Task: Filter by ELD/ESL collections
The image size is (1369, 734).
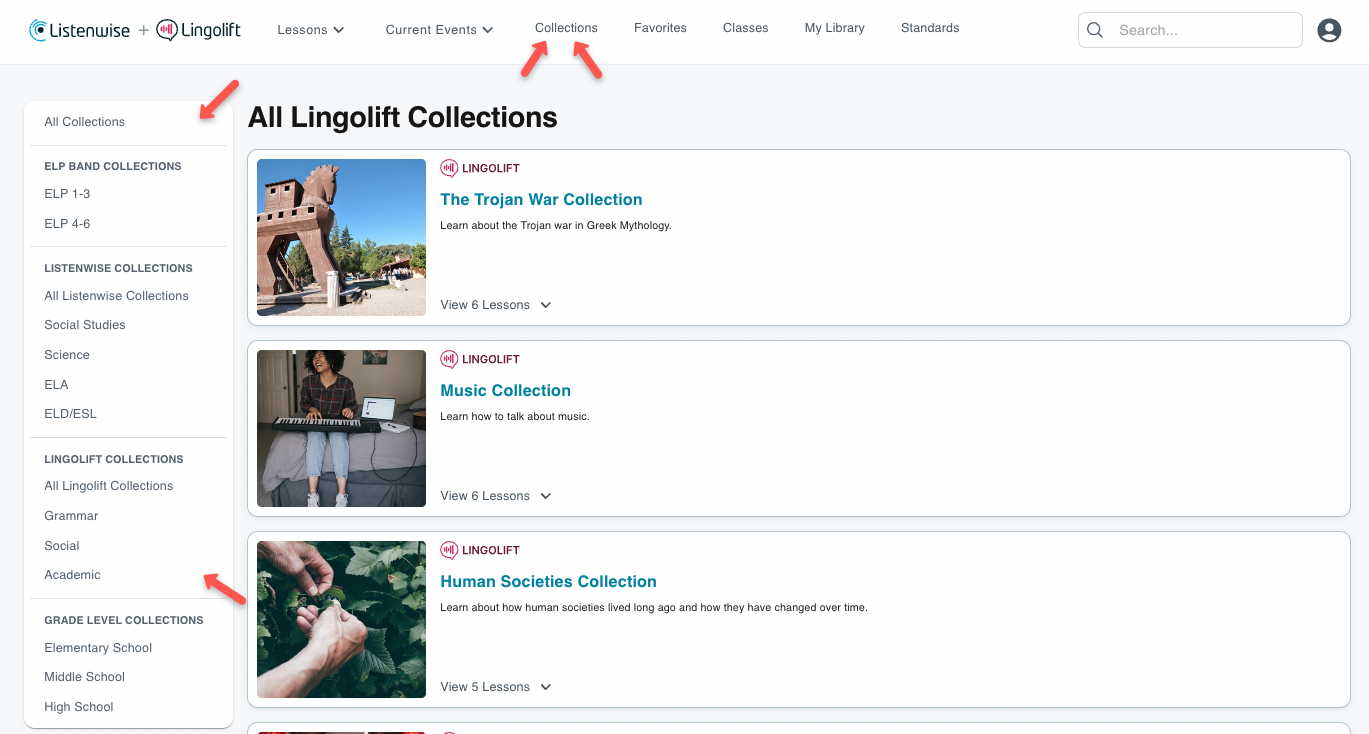Action: (70, 414)
